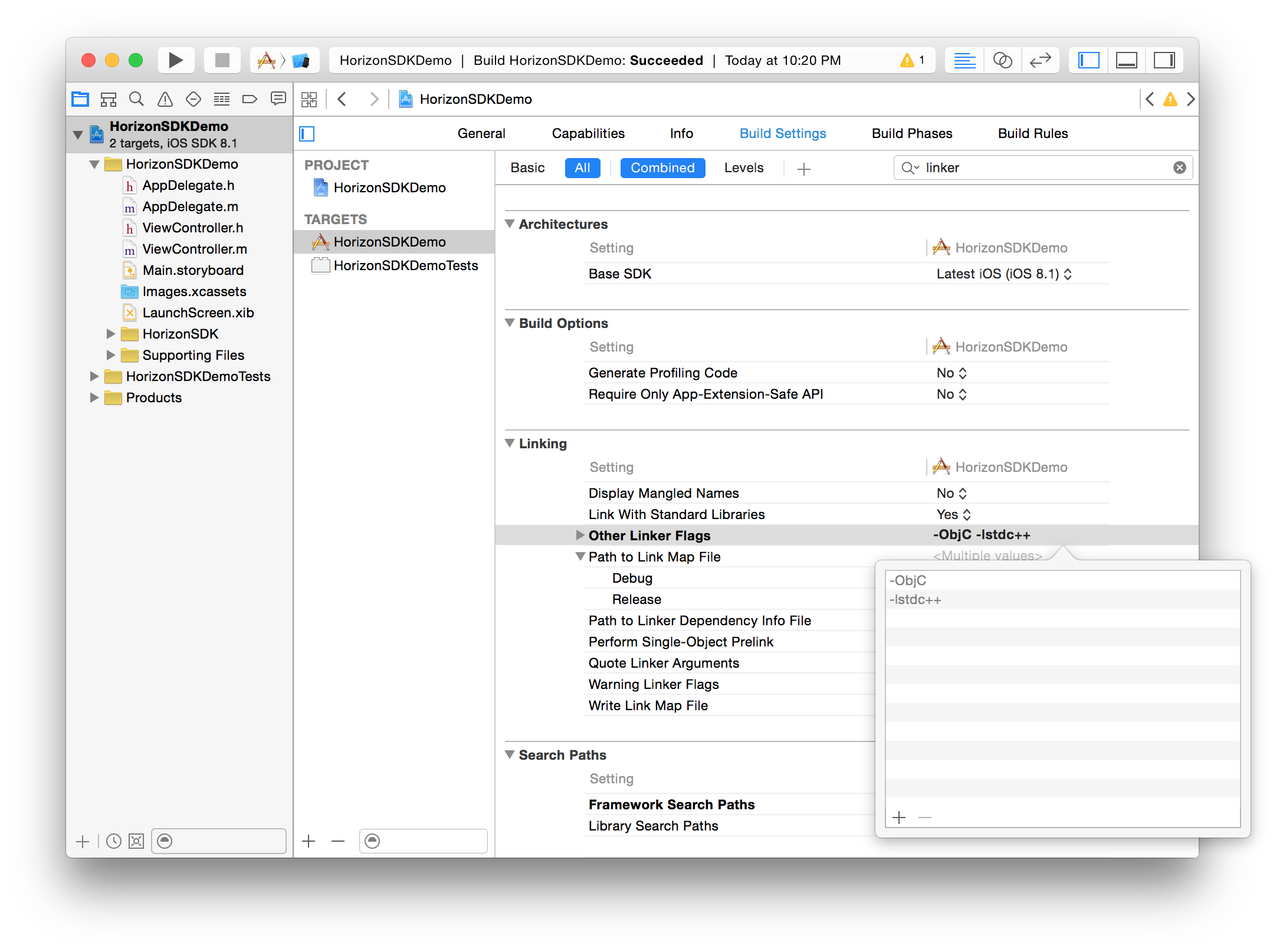Clear the linker search text
The image size is (1286, 952).
(1180, 168)
